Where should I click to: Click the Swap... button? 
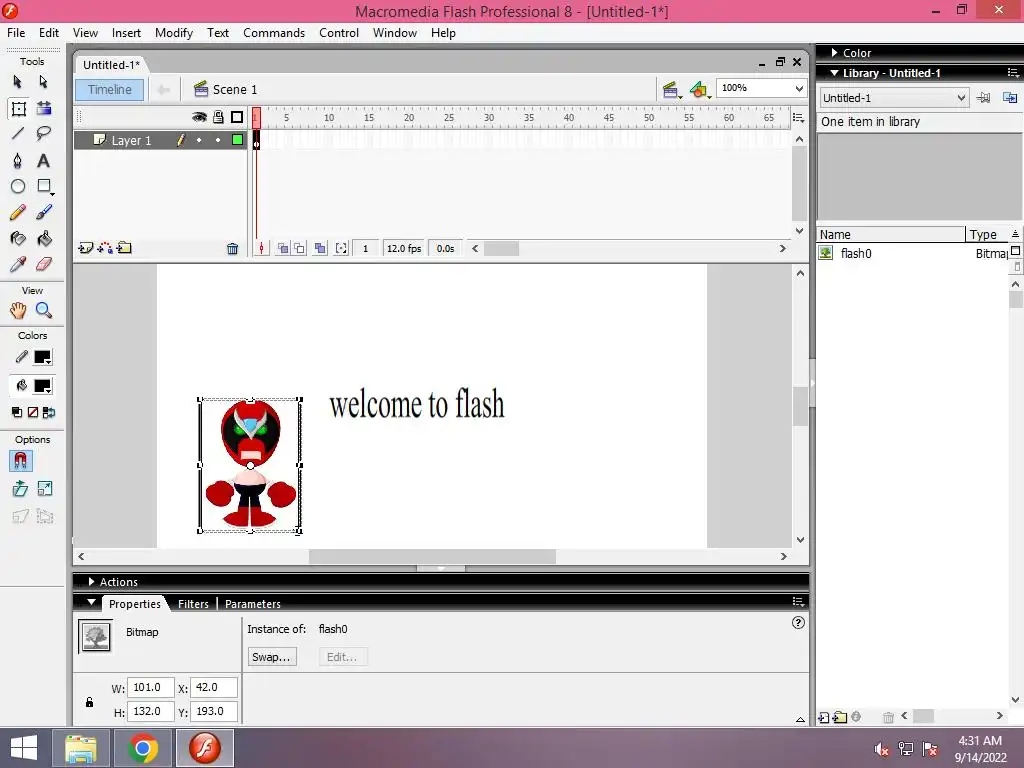[x=272, y=657]
